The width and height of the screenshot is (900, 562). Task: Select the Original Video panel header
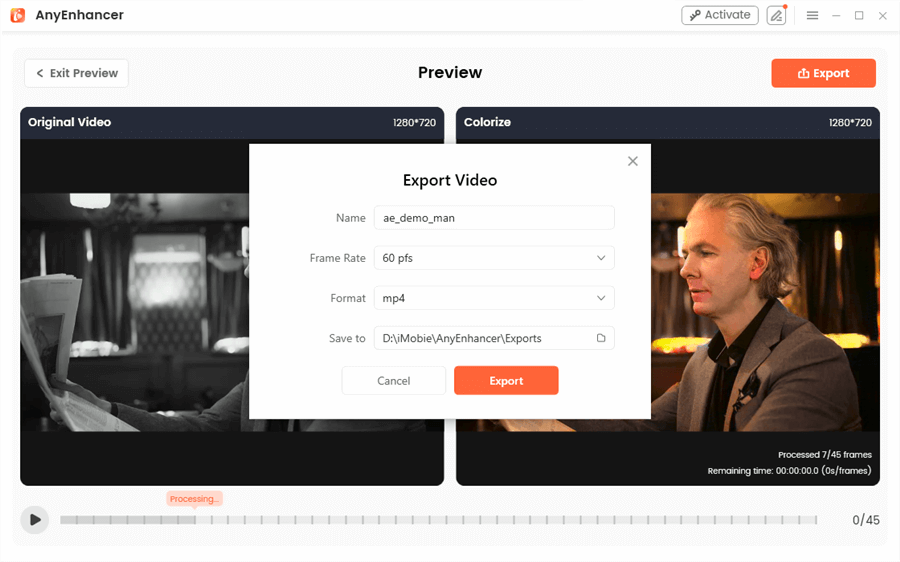click(232, 122)
